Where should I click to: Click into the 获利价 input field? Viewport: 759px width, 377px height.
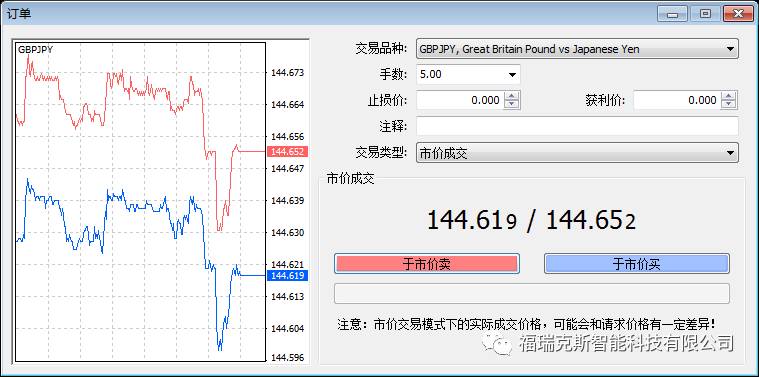677,100
